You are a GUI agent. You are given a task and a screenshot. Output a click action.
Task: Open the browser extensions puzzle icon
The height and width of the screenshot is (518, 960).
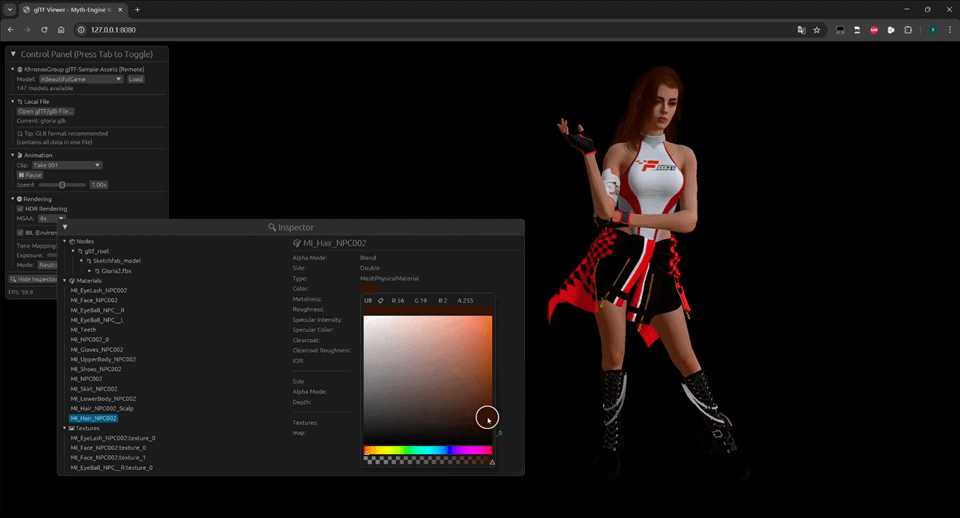tap(908, 30)
